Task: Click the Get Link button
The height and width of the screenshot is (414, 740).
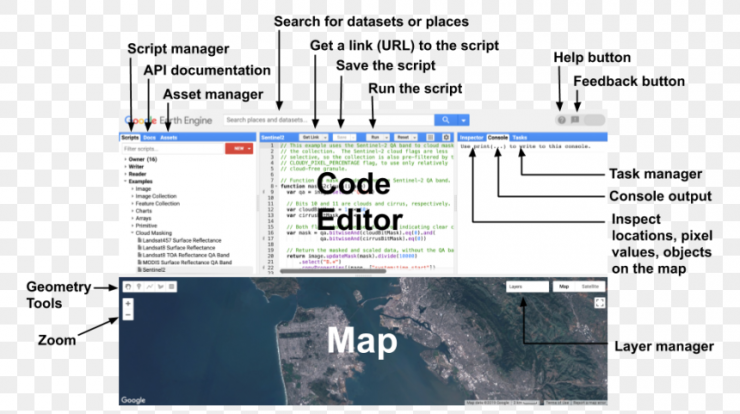Action: tap(313, 137)
